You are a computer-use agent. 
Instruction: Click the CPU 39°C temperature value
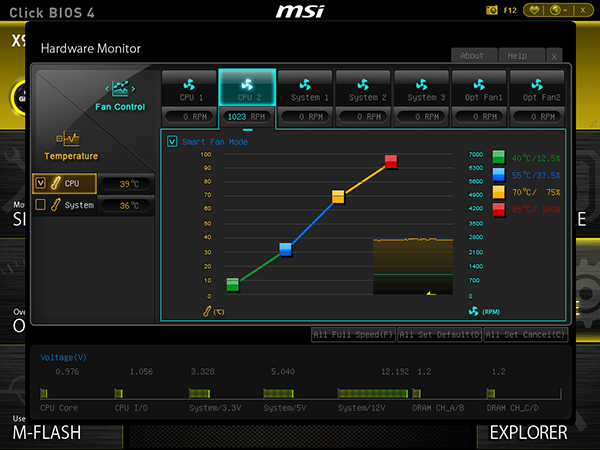pos(127,184)
